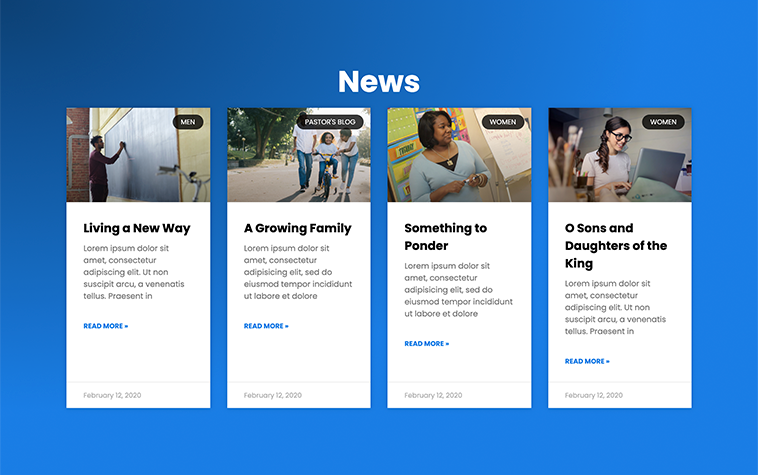Click Read More under O Sons and Daughters

coord(587,362)
